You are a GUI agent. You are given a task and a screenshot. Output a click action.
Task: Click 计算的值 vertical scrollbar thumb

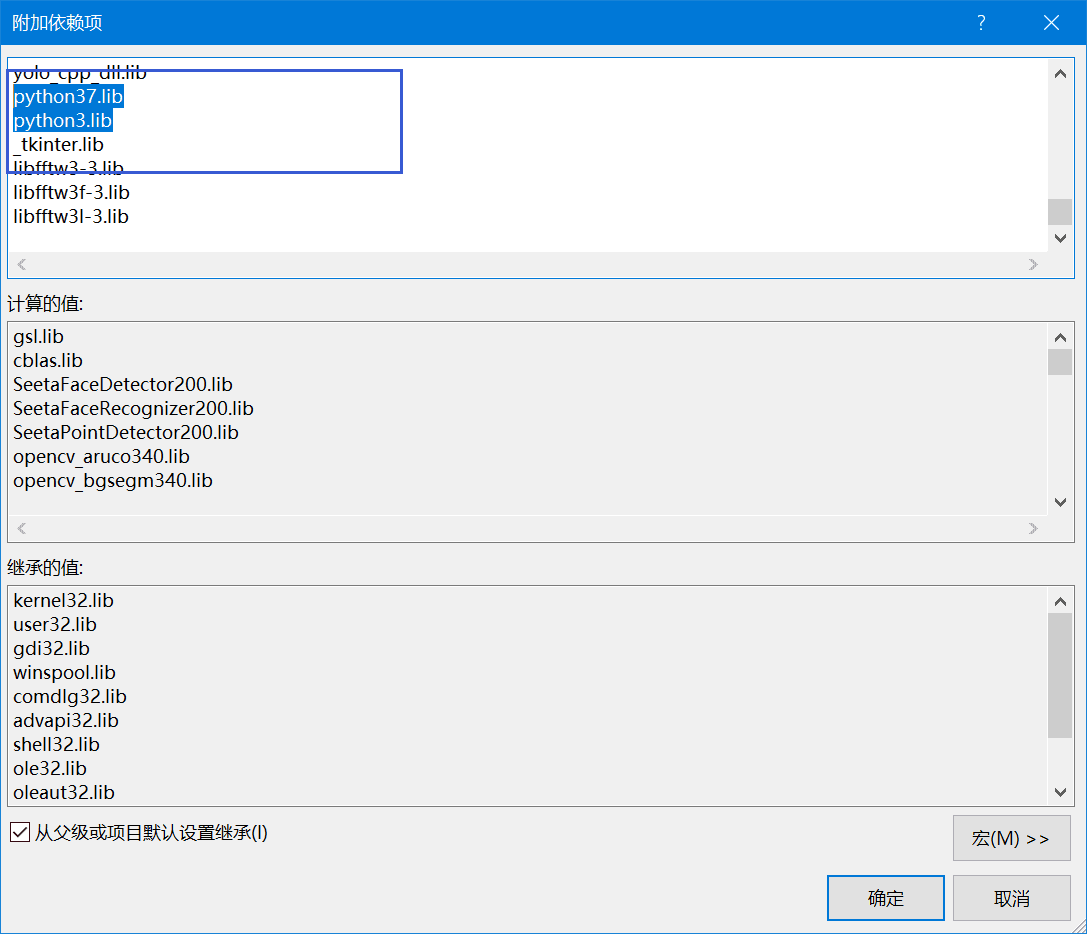click(1060, 362)
